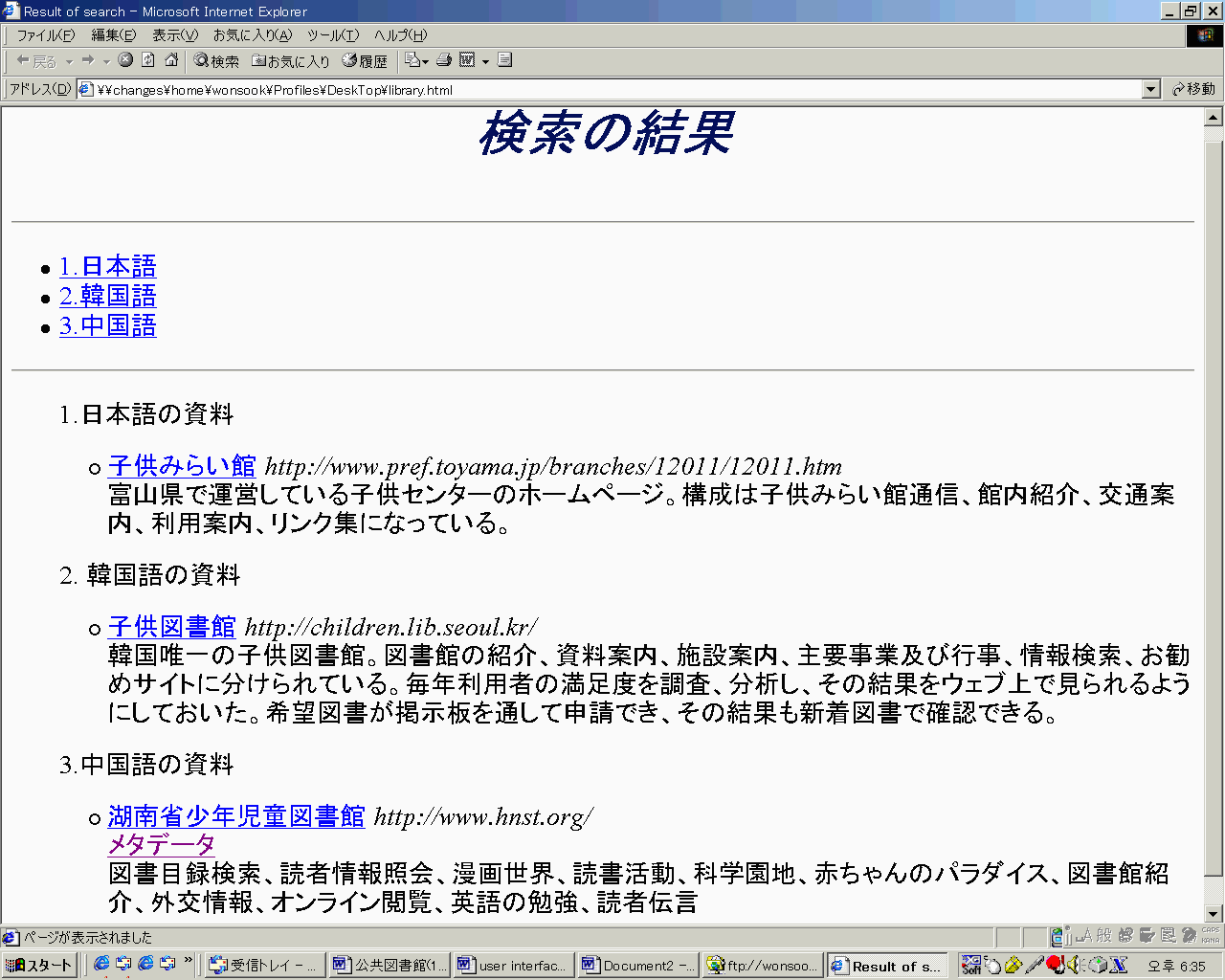The width and height of the screenshot is (1225, 980).
Task: Refresh the page with the reload icon
Action: pyautogui.click(x=146, y=59)
